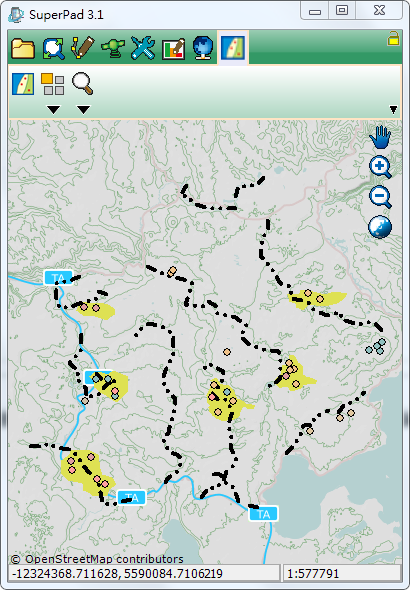Image resolution: width=410 pixels, height=590 pixels.
Task: Click the chart with pencil icon
Action: (173, 48)
